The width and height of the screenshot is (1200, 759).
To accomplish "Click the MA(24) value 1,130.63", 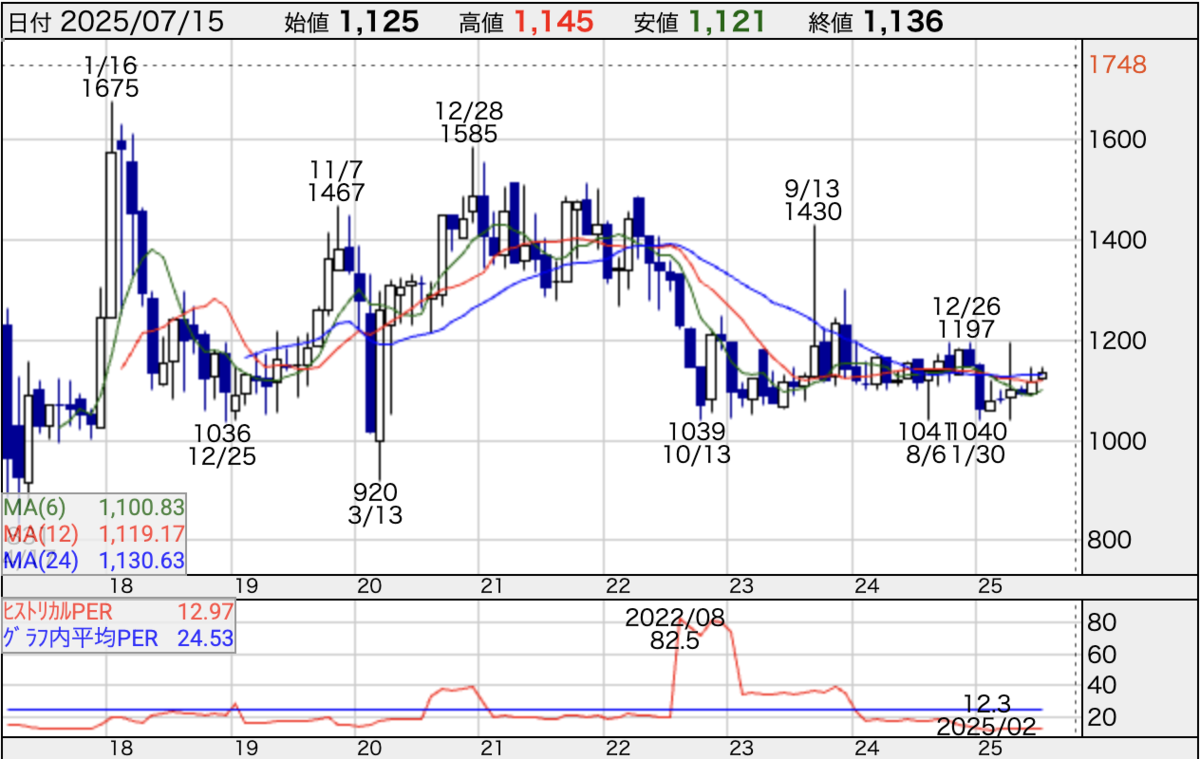I will pos(142,560).
